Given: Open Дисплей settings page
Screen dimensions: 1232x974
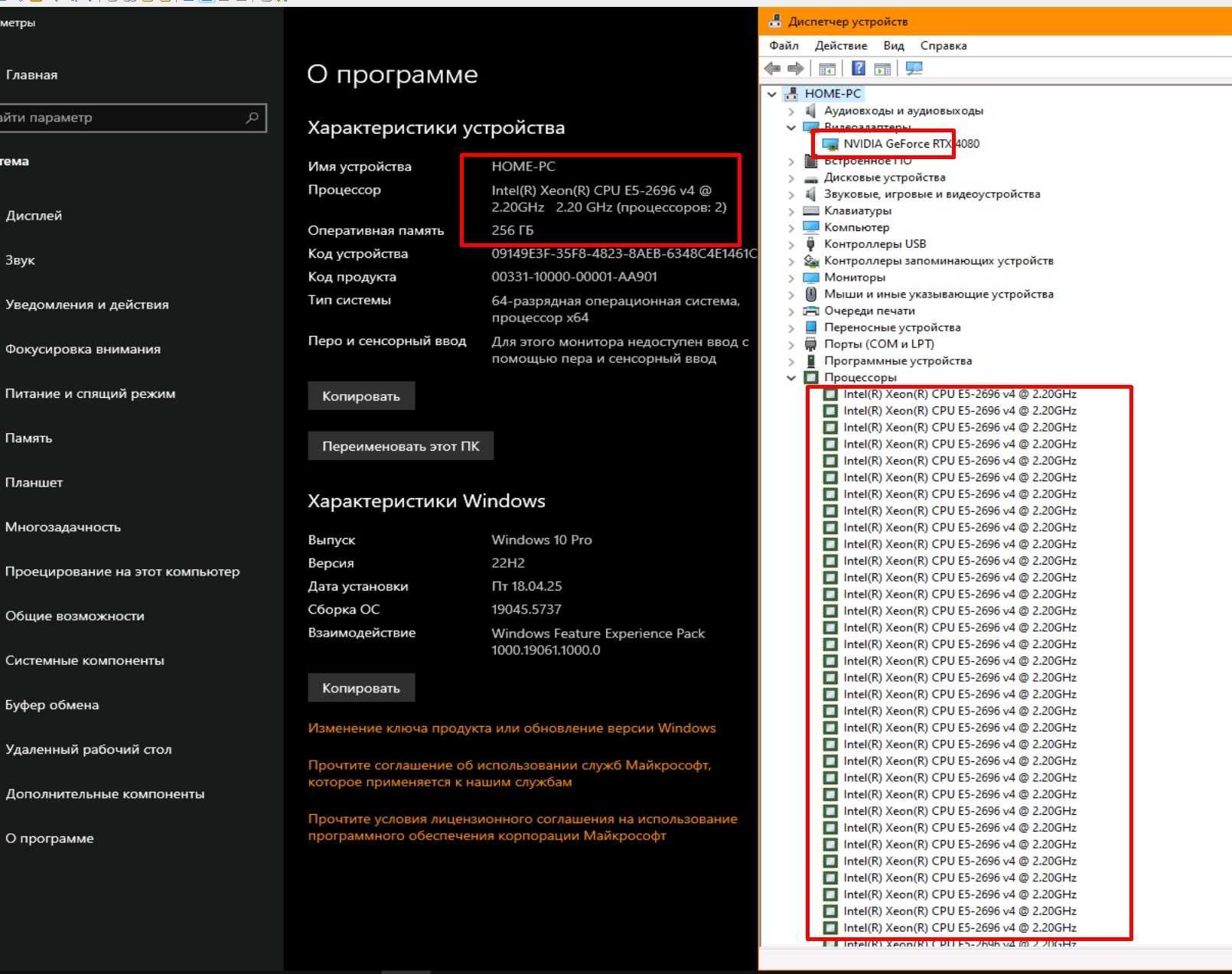Looking at the screenshot, I should (34, 216).
